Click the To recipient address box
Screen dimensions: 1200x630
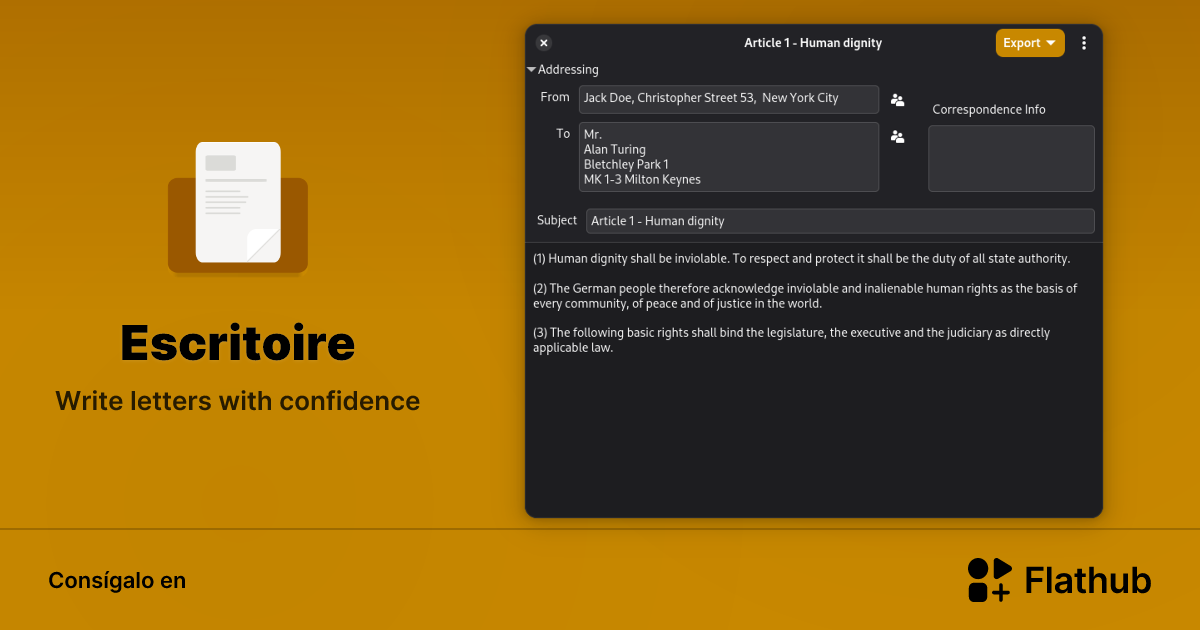click(x=728, y=156)
